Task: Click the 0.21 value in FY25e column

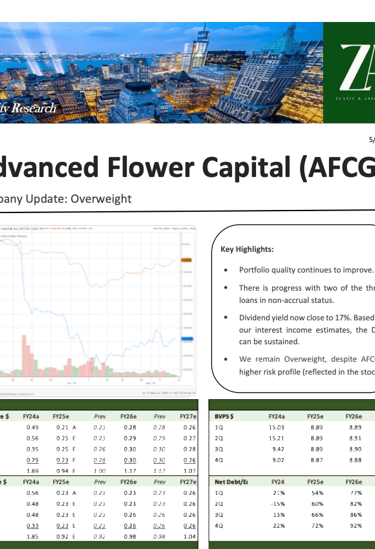Action: pyautogui.click(x=62, y=428)
